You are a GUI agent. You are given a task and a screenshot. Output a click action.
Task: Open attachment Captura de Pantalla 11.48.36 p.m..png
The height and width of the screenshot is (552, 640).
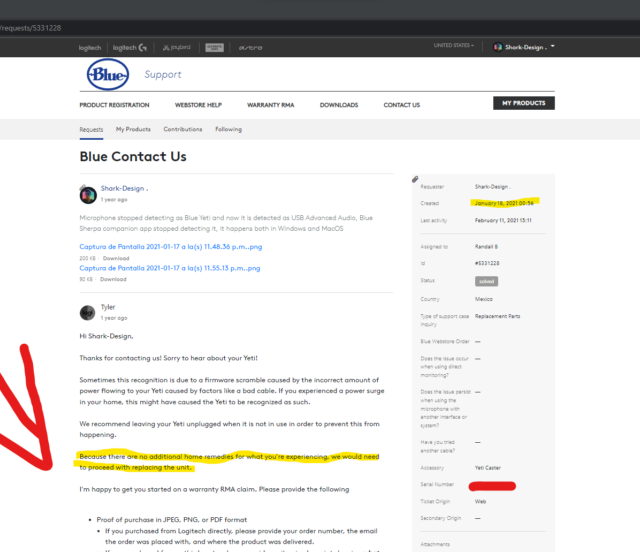click(x=171, y=247)
